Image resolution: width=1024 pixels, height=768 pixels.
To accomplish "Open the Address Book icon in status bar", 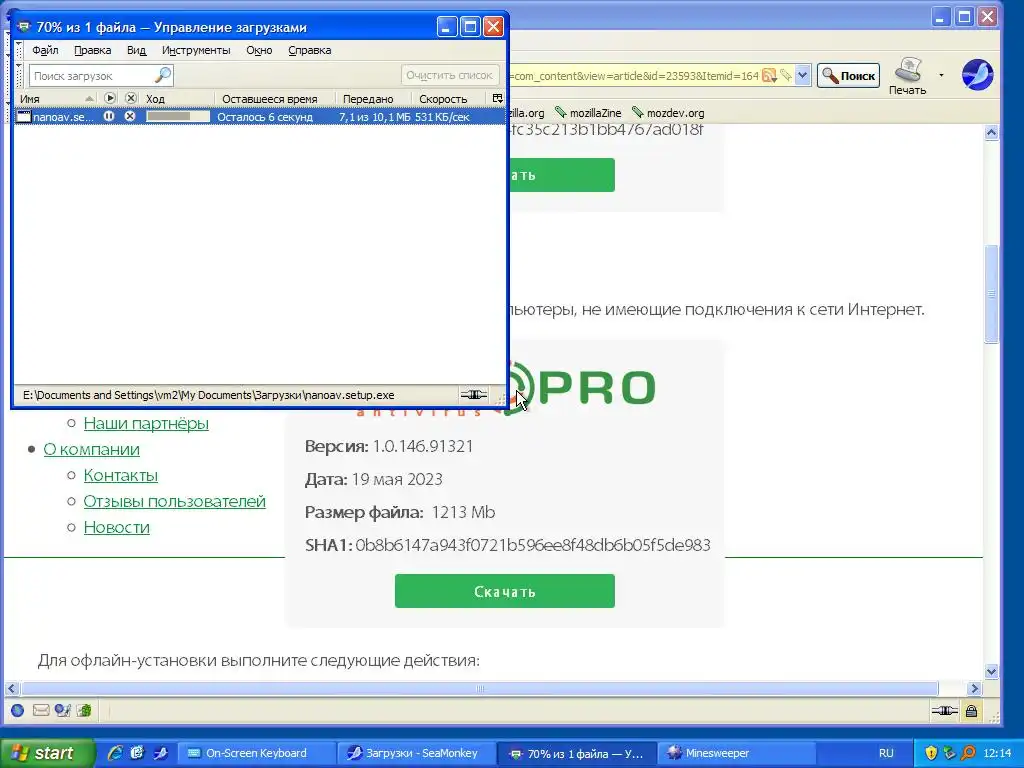I will click(x=84, y=711).
